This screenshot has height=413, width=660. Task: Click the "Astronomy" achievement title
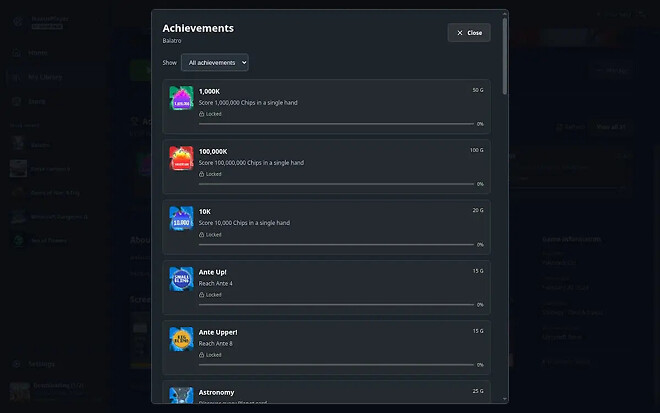click(x=216, y=392)
